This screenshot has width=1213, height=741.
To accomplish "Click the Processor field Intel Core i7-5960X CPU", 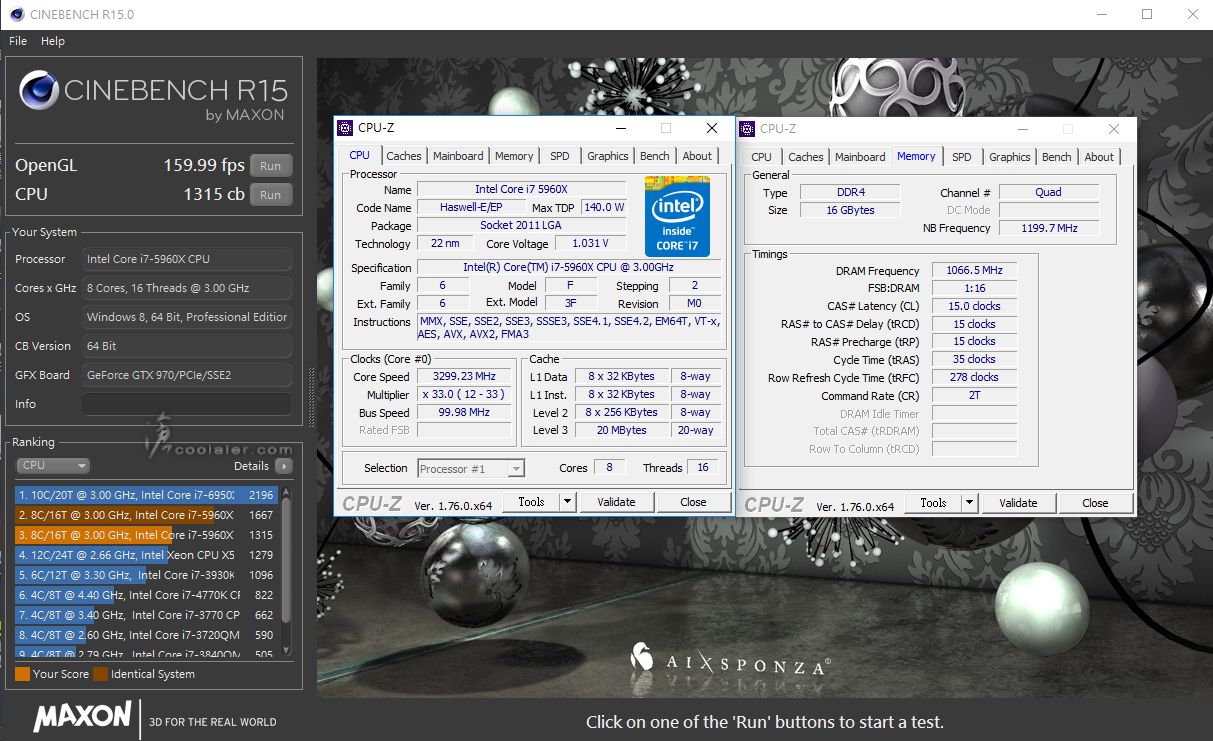I will tap(188, 259).
